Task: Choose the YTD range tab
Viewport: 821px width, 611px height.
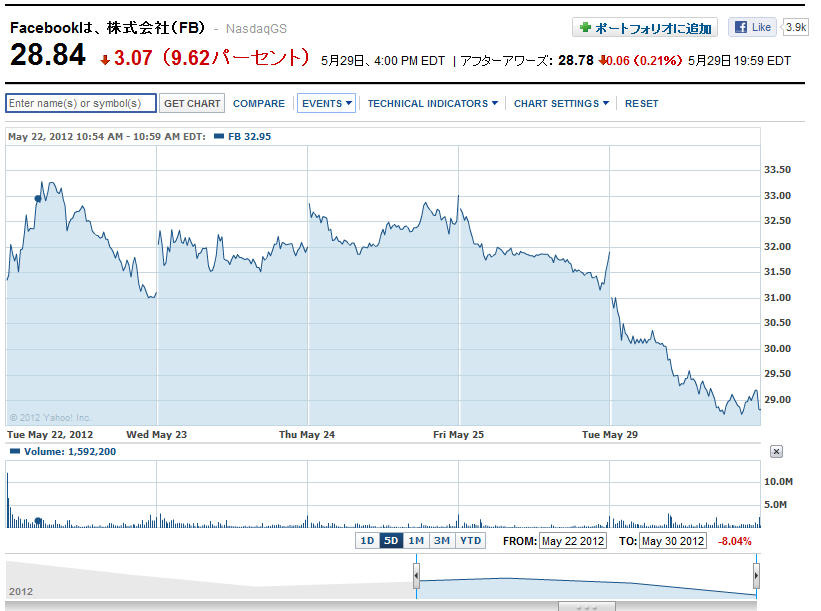Action: pyautogui.click(x=471, y=540)
